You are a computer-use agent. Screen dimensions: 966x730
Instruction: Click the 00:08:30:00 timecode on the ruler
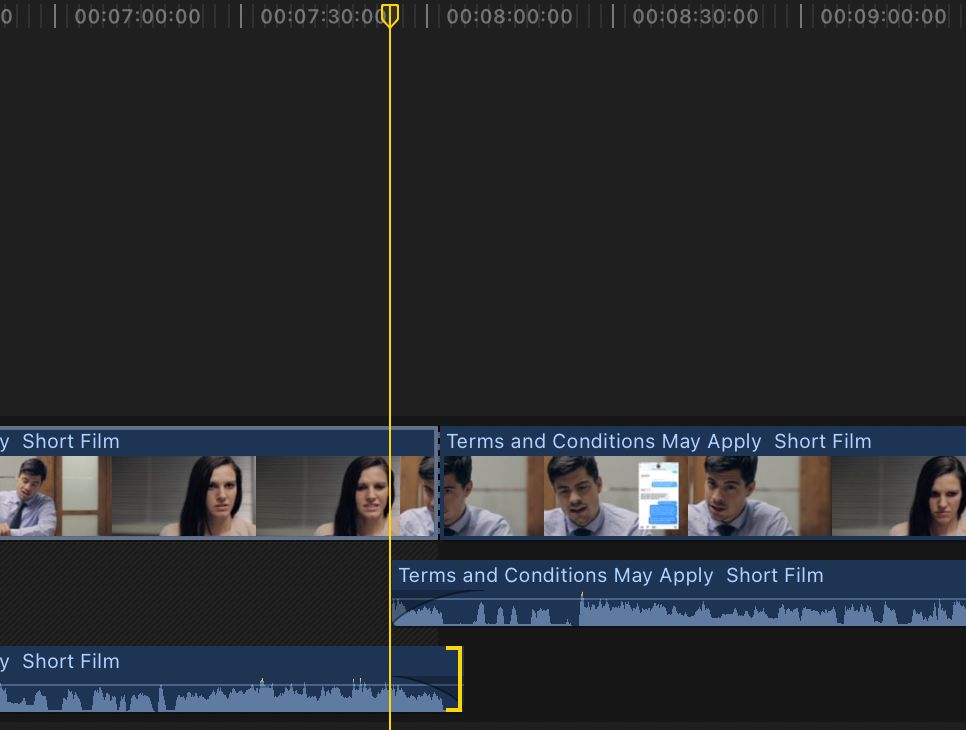click(695, 17)
